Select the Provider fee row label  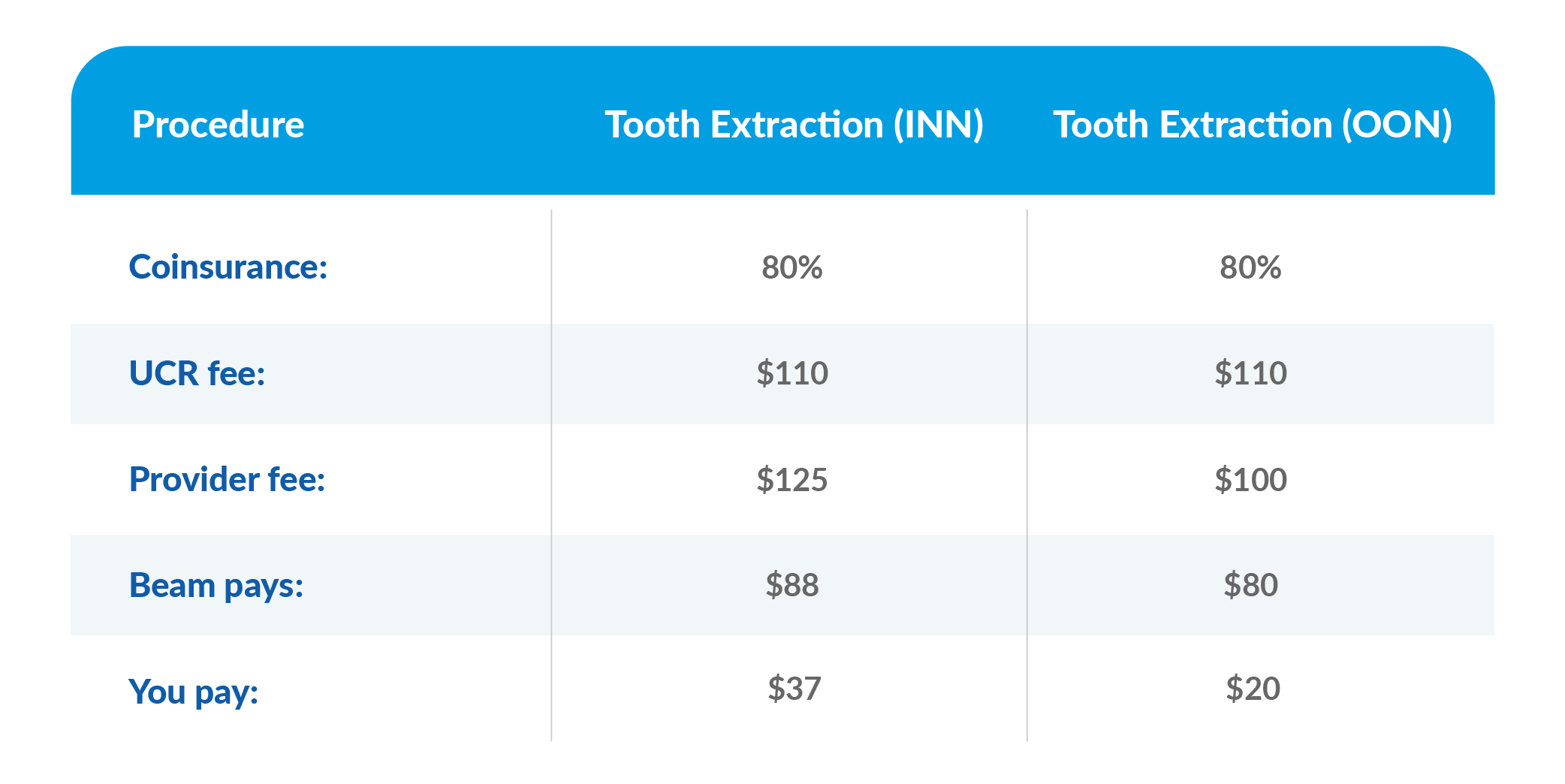point(227,479)
